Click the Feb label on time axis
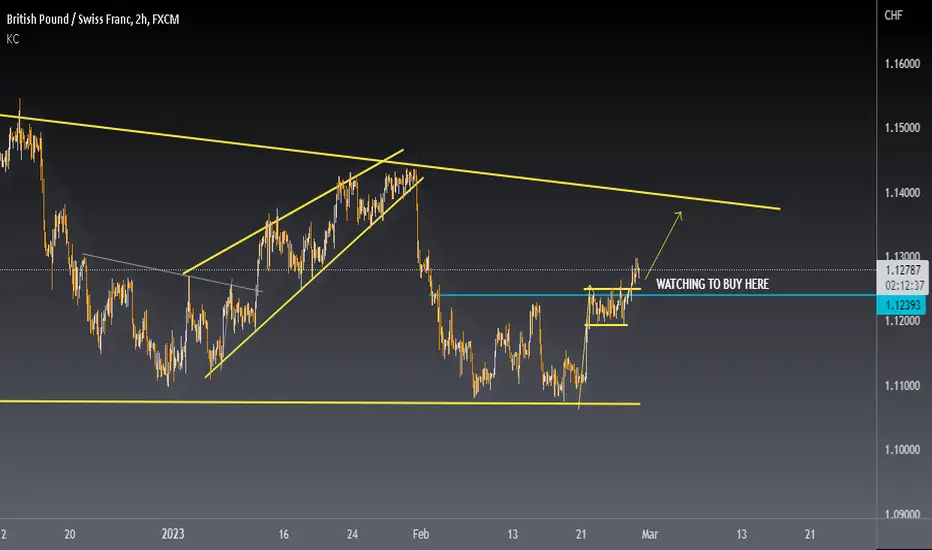The width and height of the screenshot is (932, 550). [x=421, y=534]
